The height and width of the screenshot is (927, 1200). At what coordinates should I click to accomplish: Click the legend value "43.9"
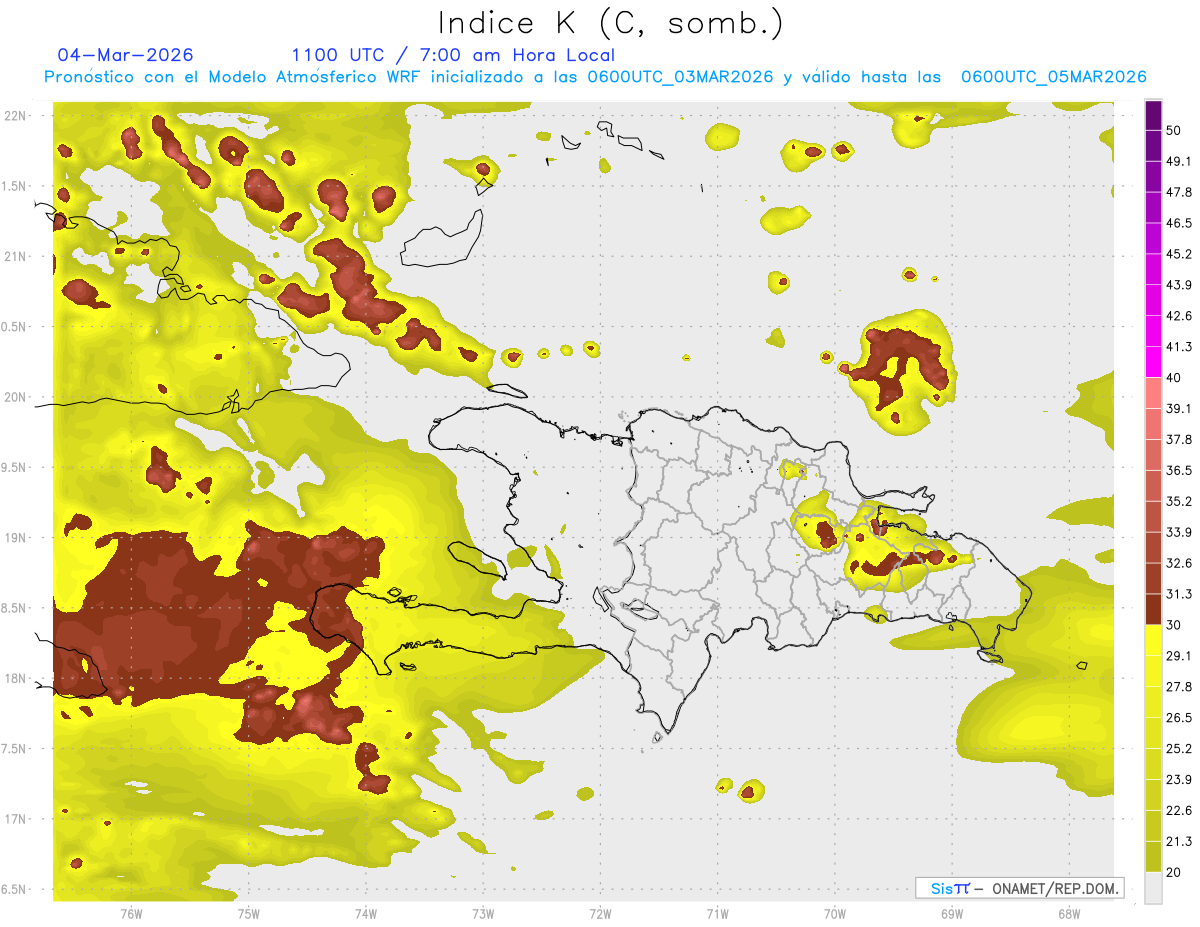tap(1179, 285)
